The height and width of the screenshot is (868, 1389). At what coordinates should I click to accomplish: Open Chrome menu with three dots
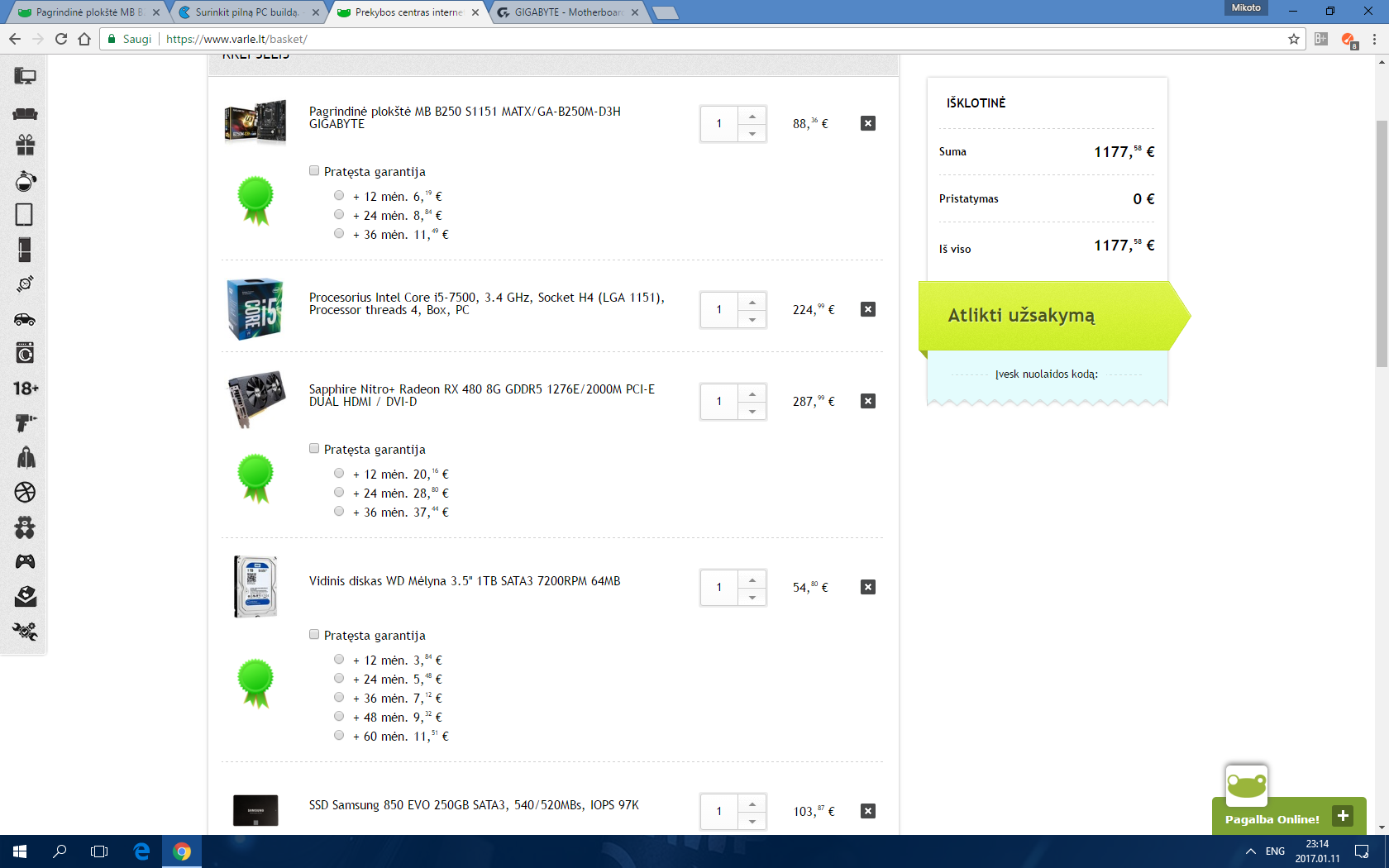(1374, 39)
